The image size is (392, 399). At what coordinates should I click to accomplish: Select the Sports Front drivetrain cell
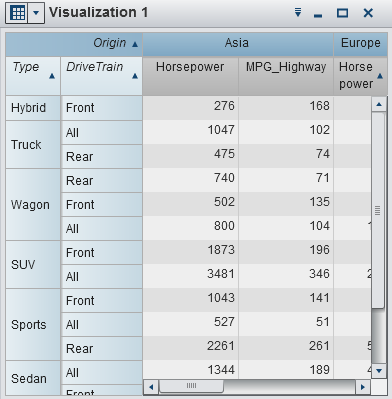pyautogui.click(x=102, y=300)
